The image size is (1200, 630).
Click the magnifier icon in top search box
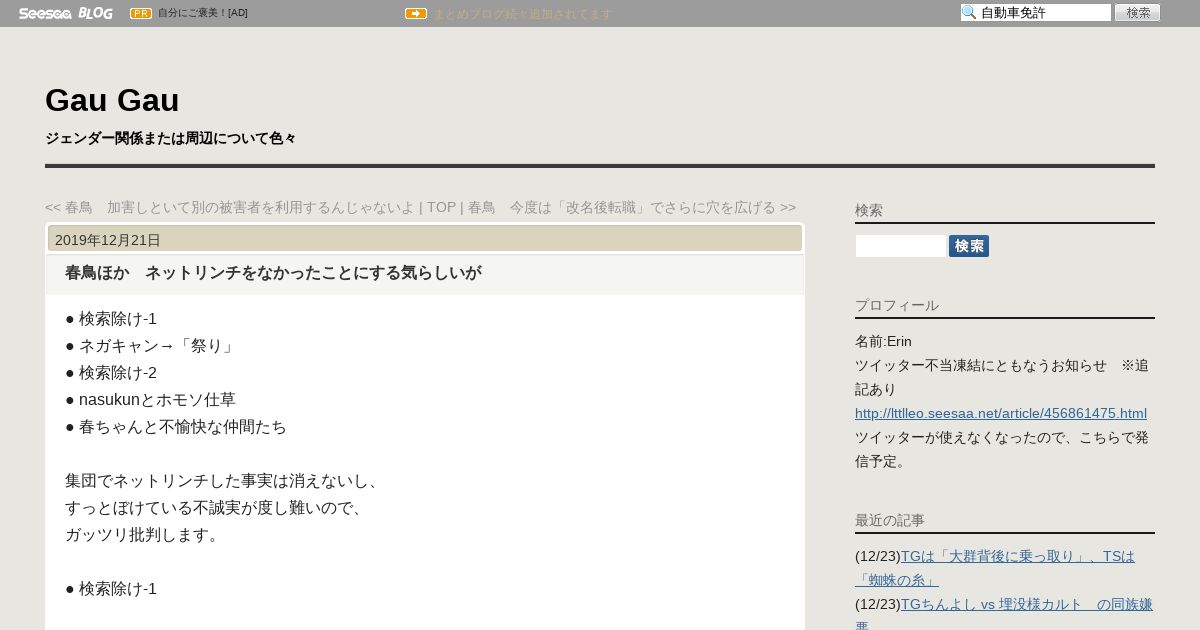click(x=969, y=13)
